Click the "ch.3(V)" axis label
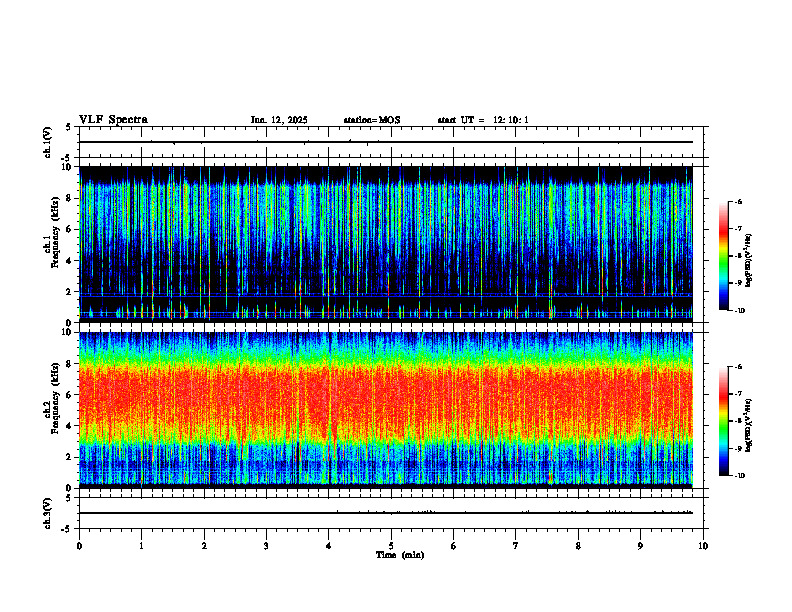The image size is (792, 612). click(47, 513)
